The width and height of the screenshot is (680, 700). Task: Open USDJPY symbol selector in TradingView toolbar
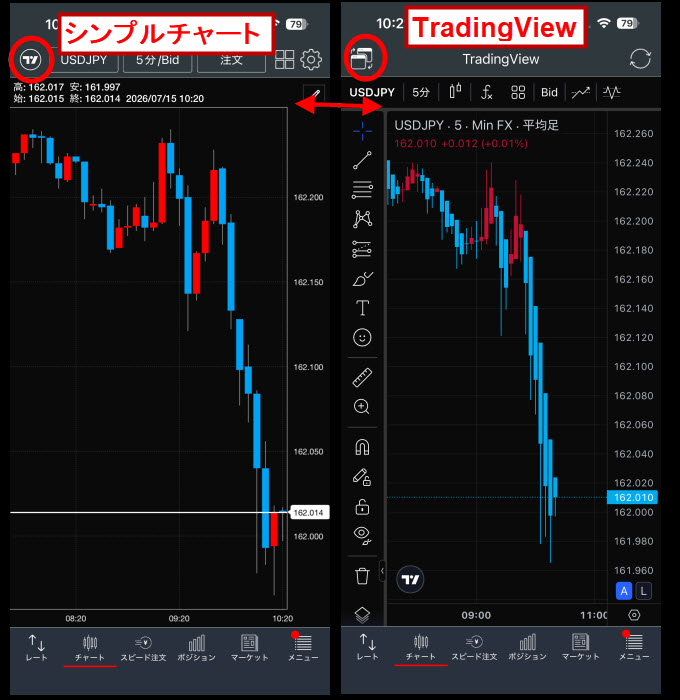point(372,92)
